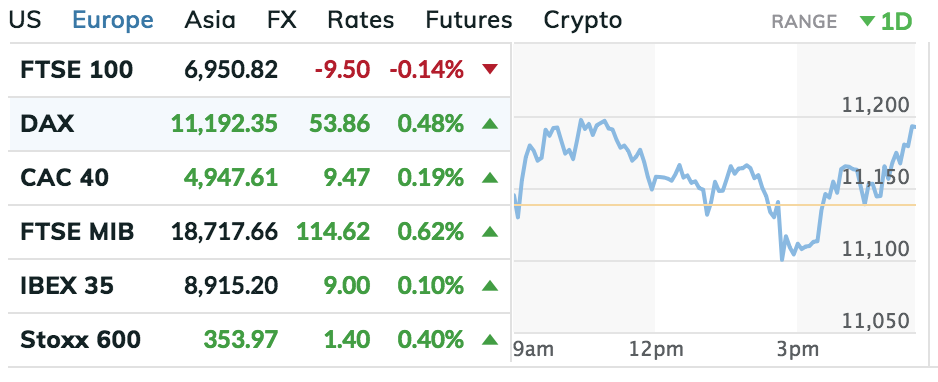Switch to the US markets tab

click(x=25, y=20)
